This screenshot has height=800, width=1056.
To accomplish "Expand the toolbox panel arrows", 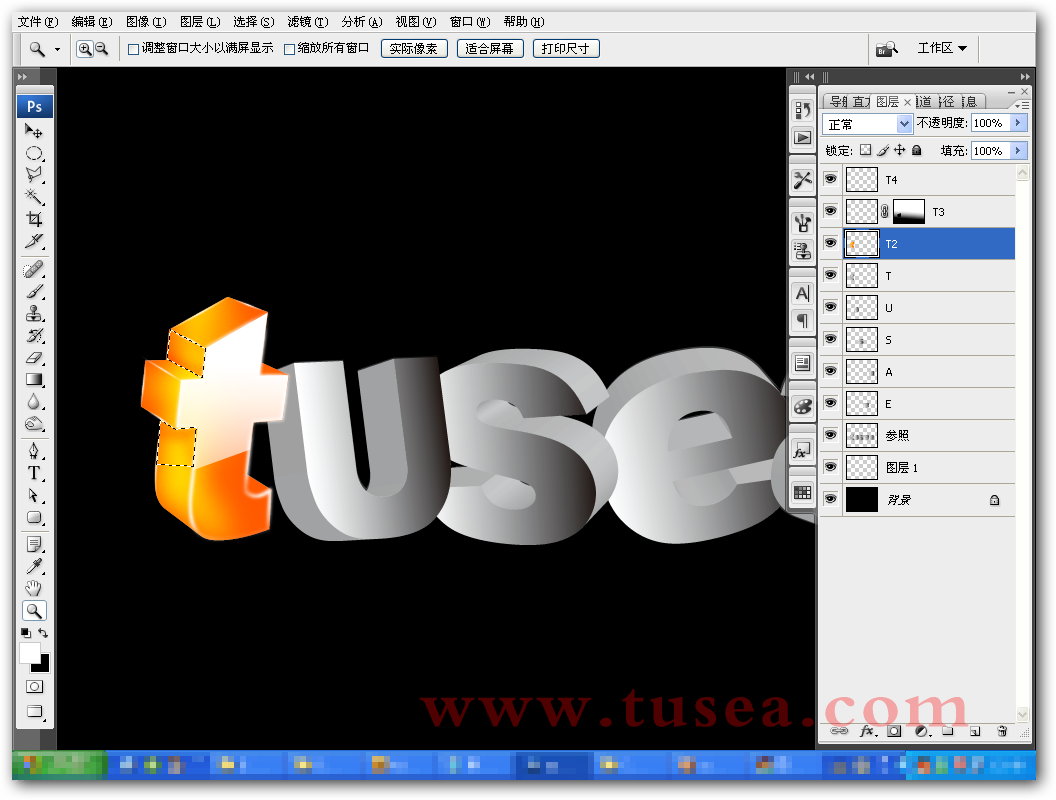I will click(22, 77).
